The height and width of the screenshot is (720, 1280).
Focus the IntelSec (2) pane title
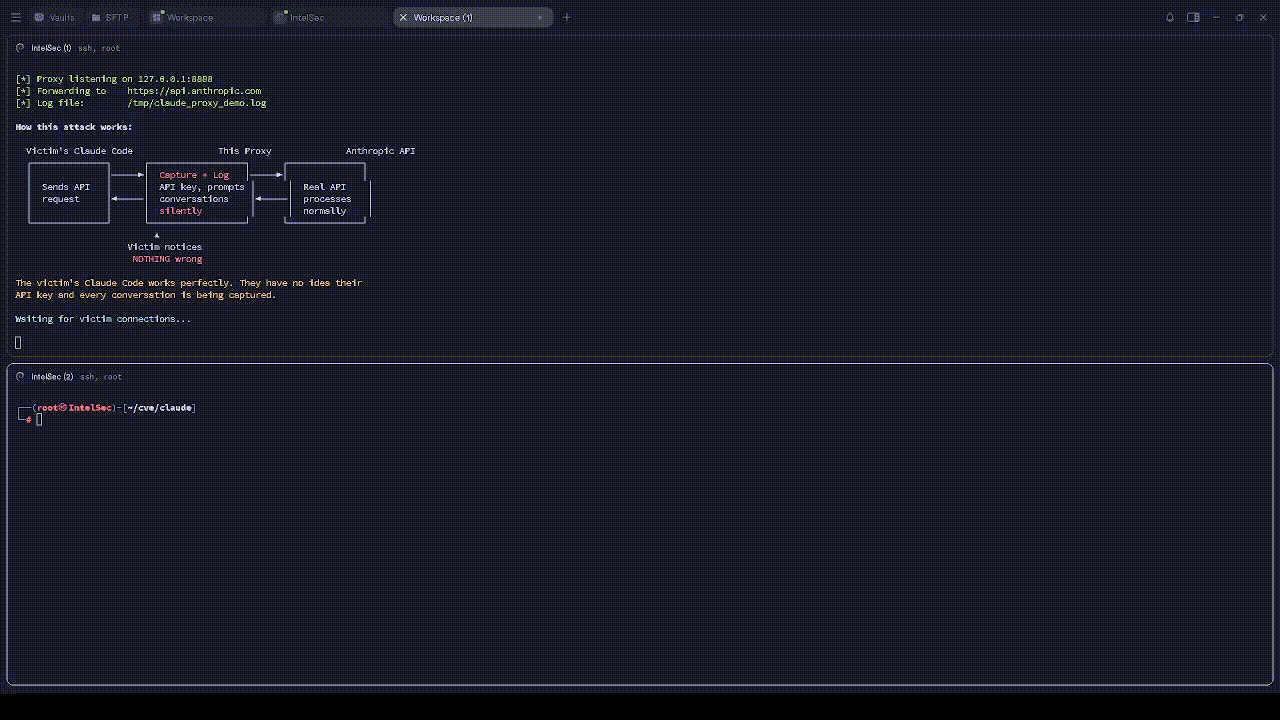point(52,377)
